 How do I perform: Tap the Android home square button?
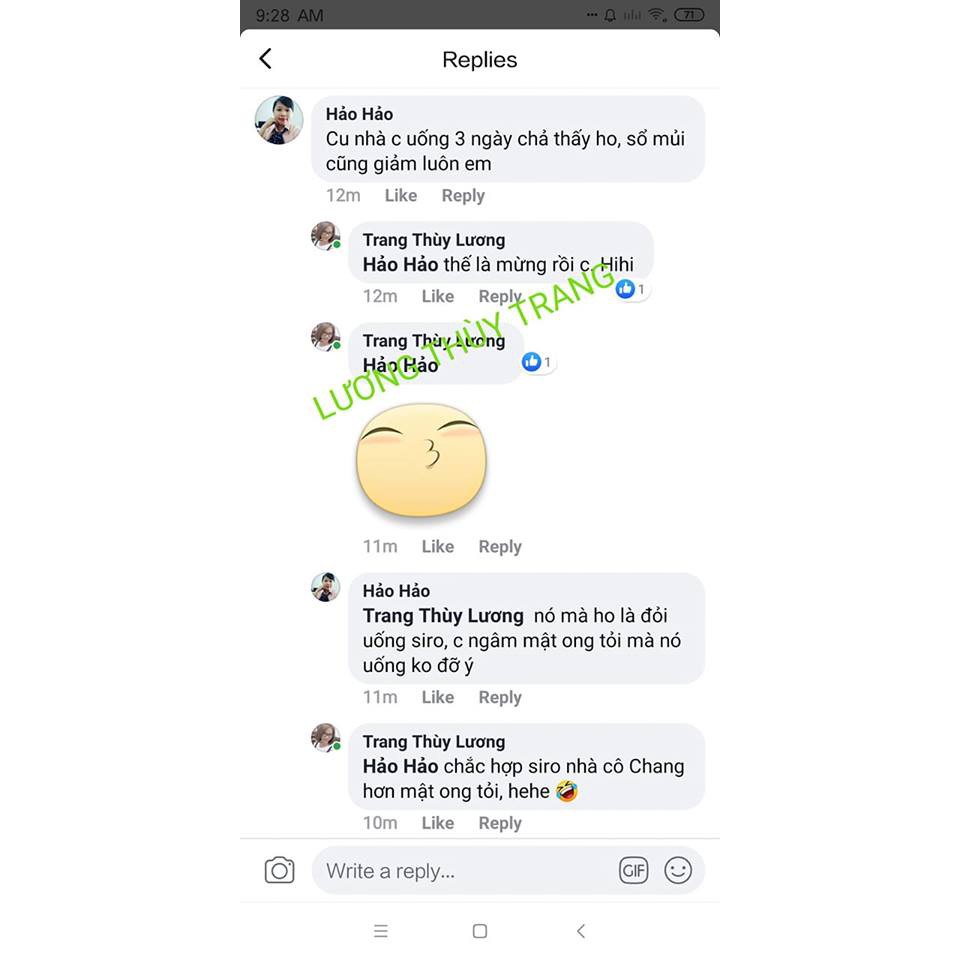480,931
